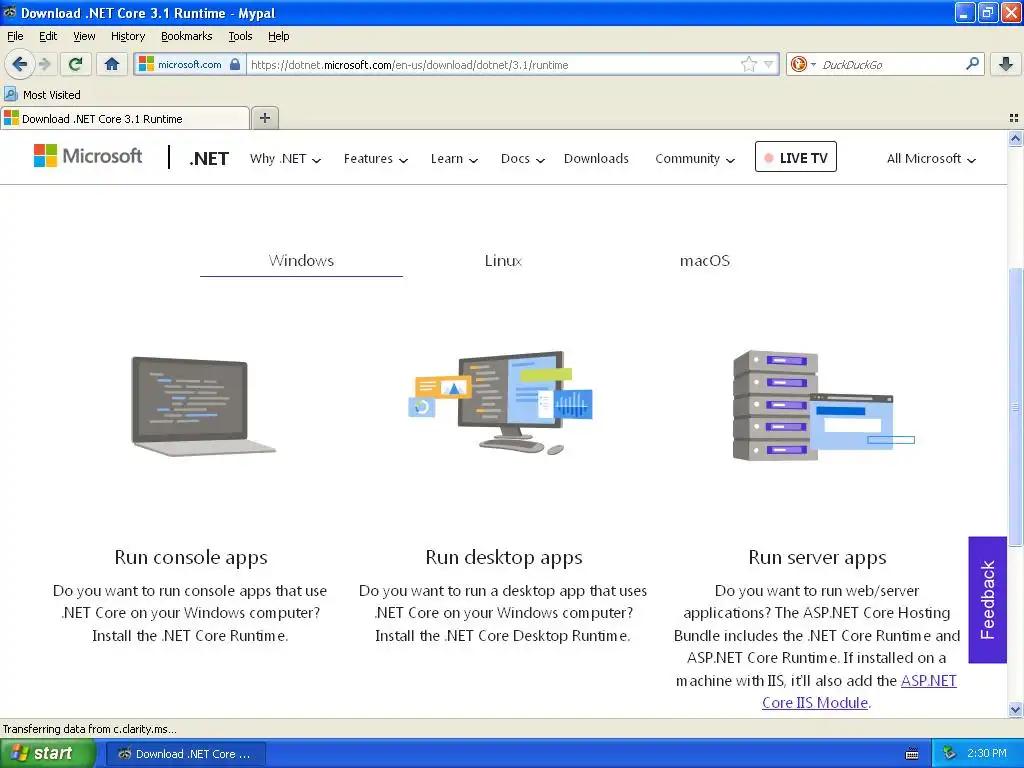Switch to the Windows OS tab
This screenshot has width=1024, height=768.
301,261
